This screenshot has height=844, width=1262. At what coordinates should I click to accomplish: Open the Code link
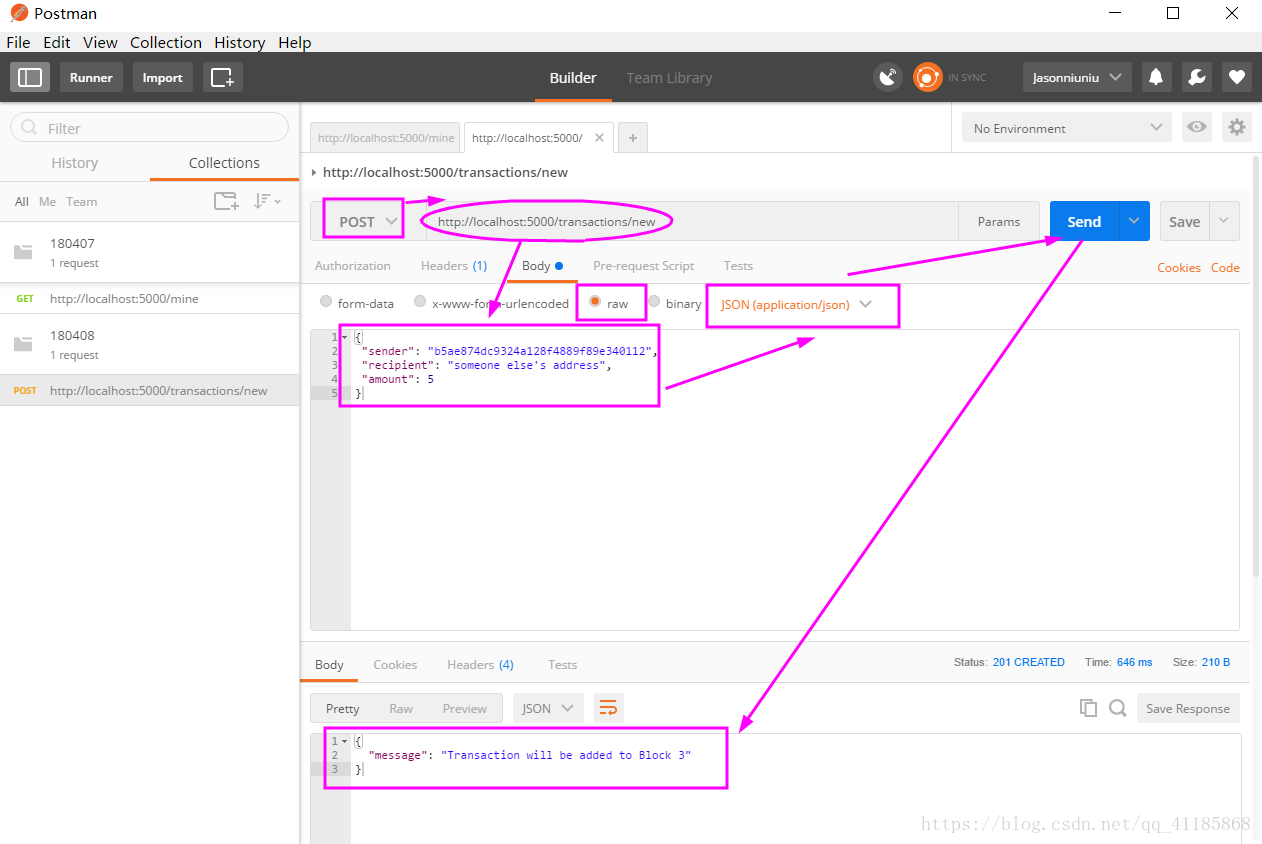1225,267
